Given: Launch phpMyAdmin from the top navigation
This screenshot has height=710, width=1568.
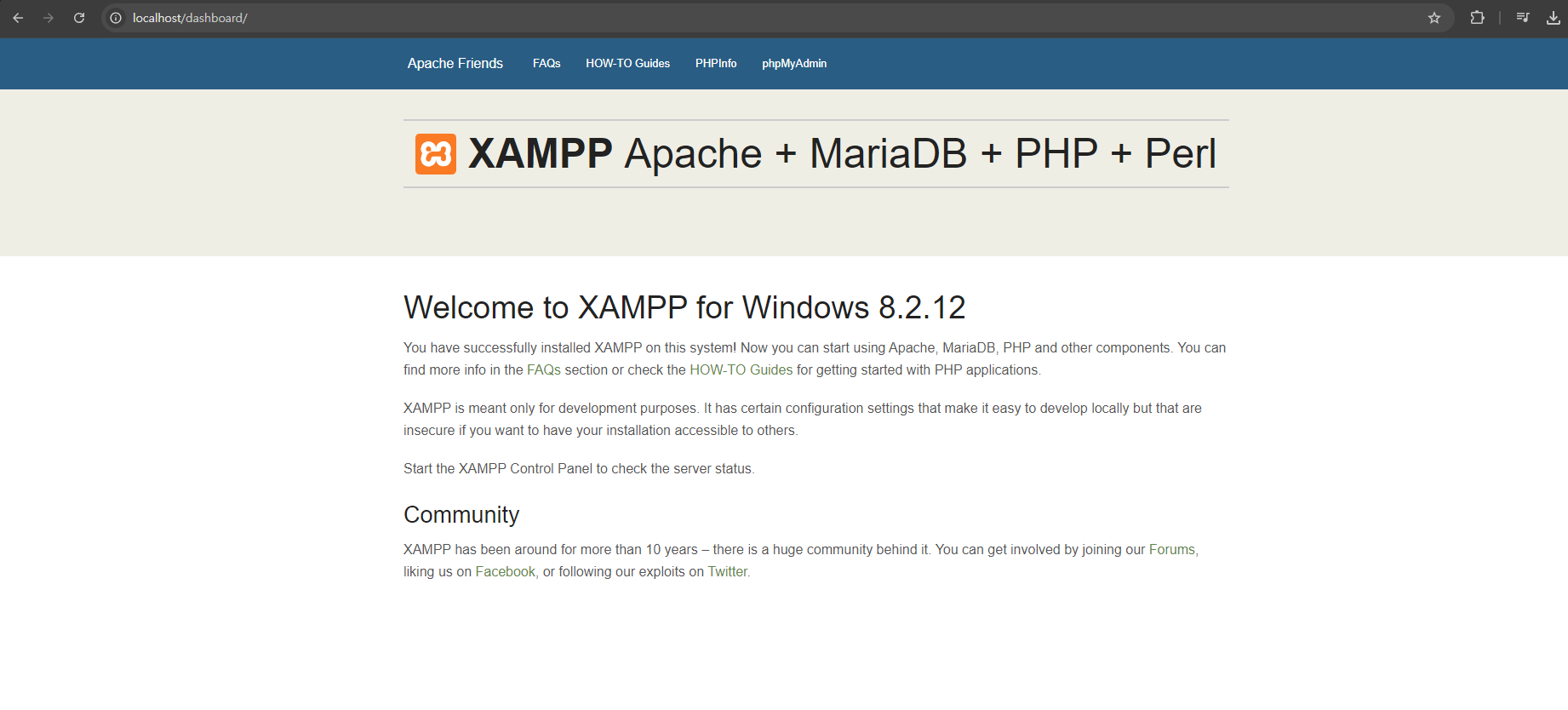Looking at the screenshot, I should coord(794,63).
